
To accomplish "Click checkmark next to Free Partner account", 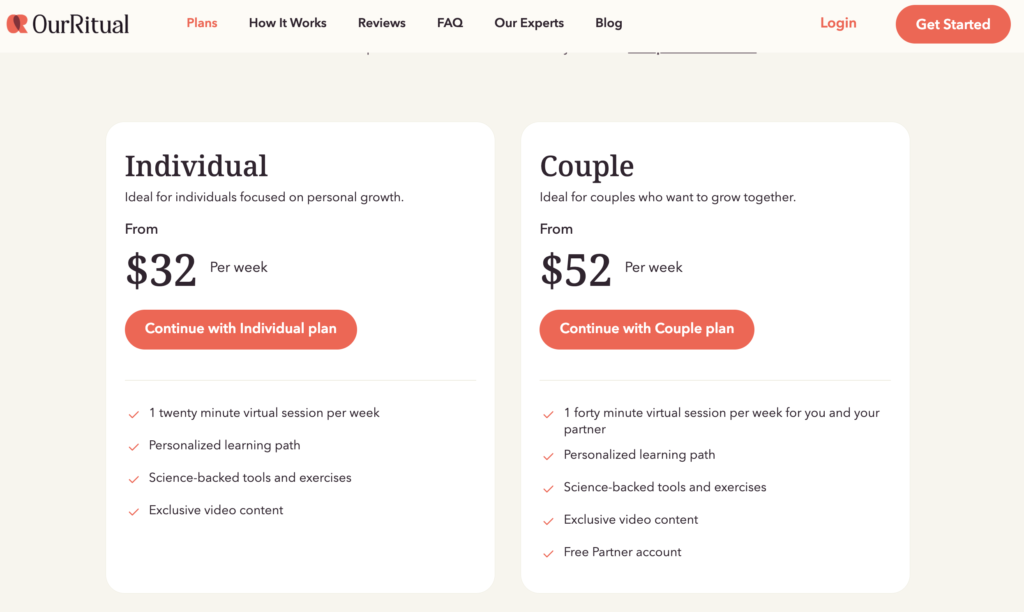I will [549, 554].
